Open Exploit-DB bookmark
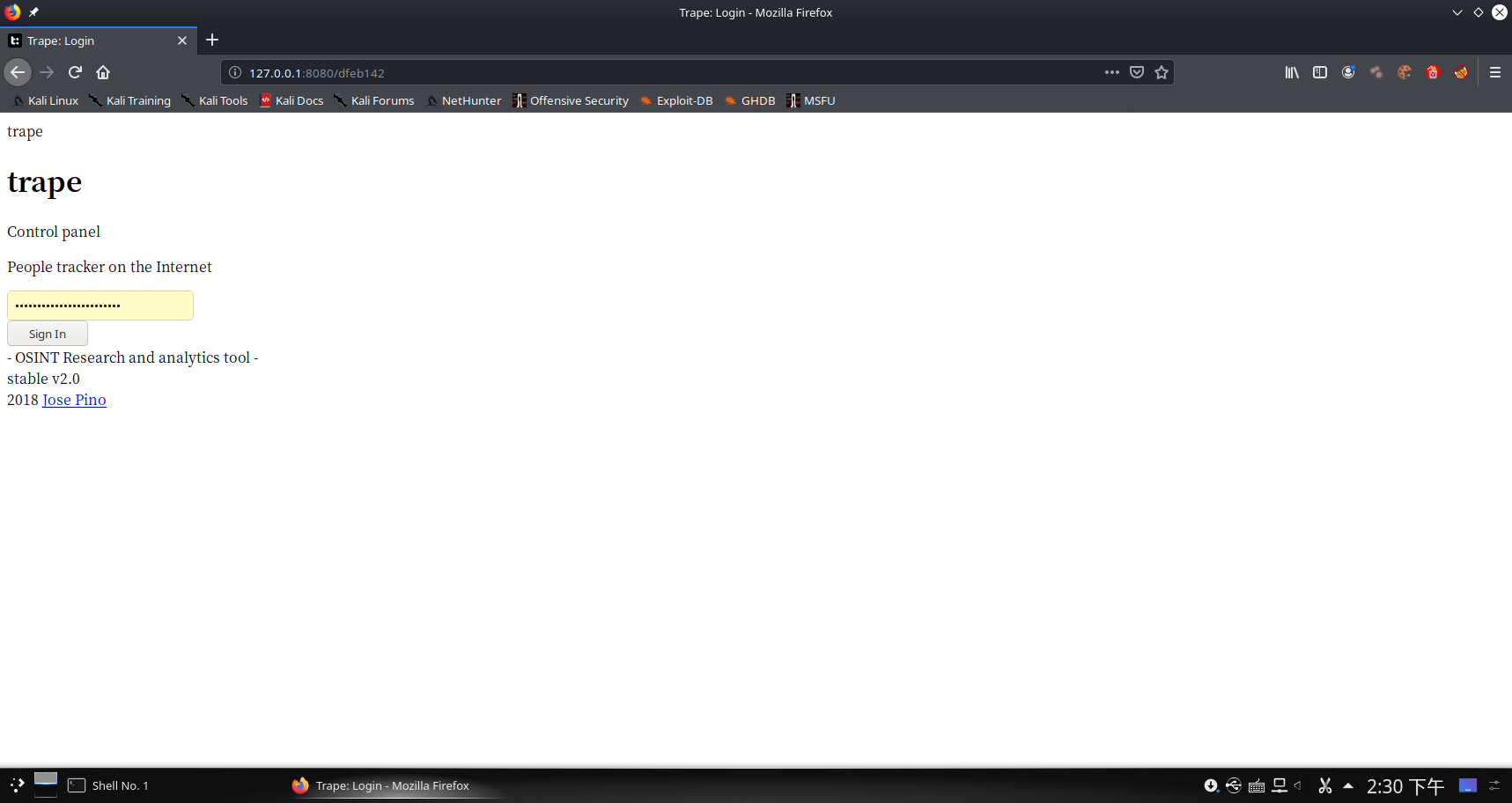The image size is (1512, 803). tap(676, 100)
